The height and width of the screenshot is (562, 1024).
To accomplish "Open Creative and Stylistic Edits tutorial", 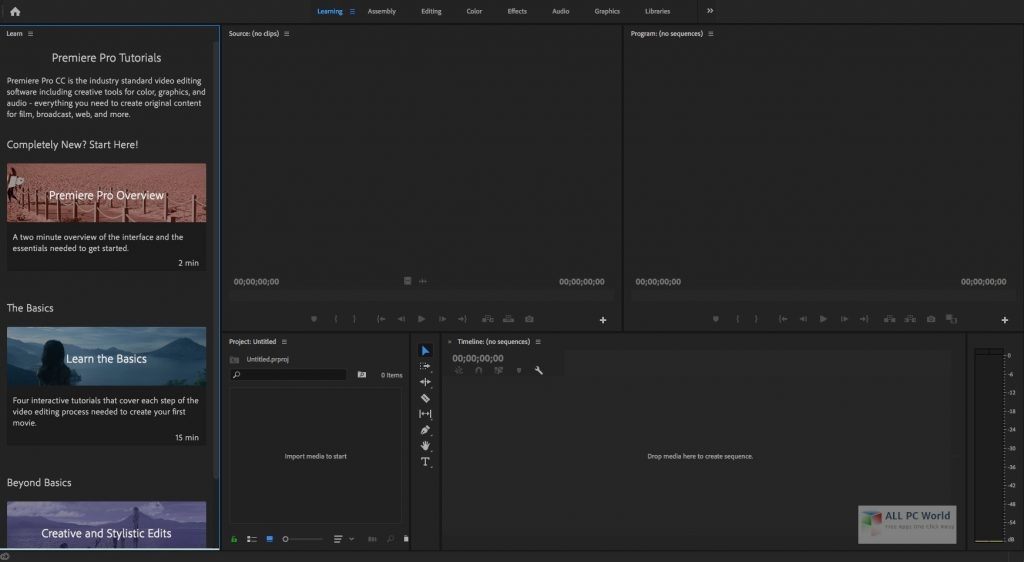I will click(106, 525).
